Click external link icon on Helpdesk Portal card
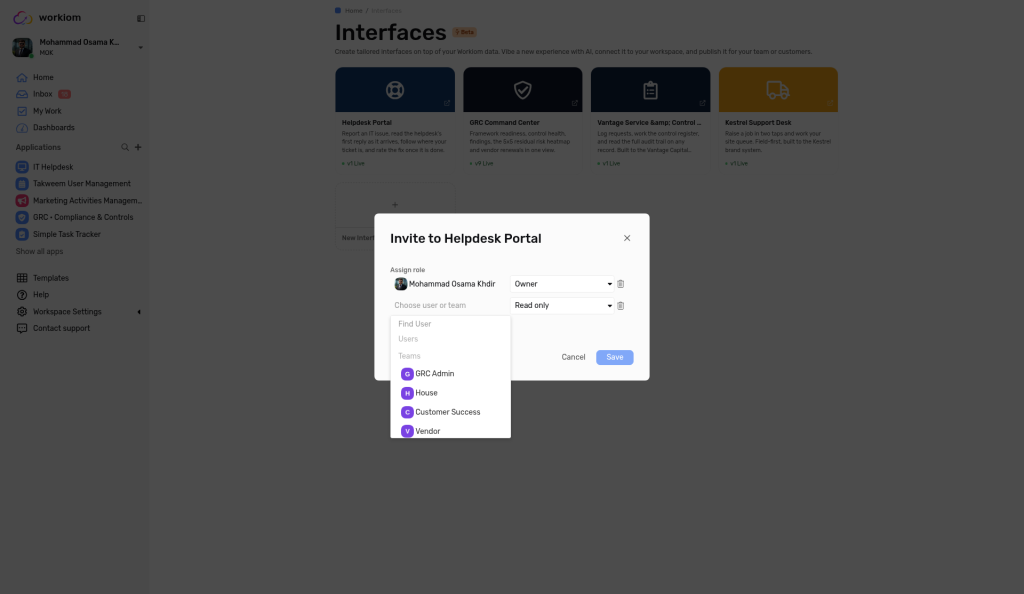The image size is (1024, 594). 447,103
